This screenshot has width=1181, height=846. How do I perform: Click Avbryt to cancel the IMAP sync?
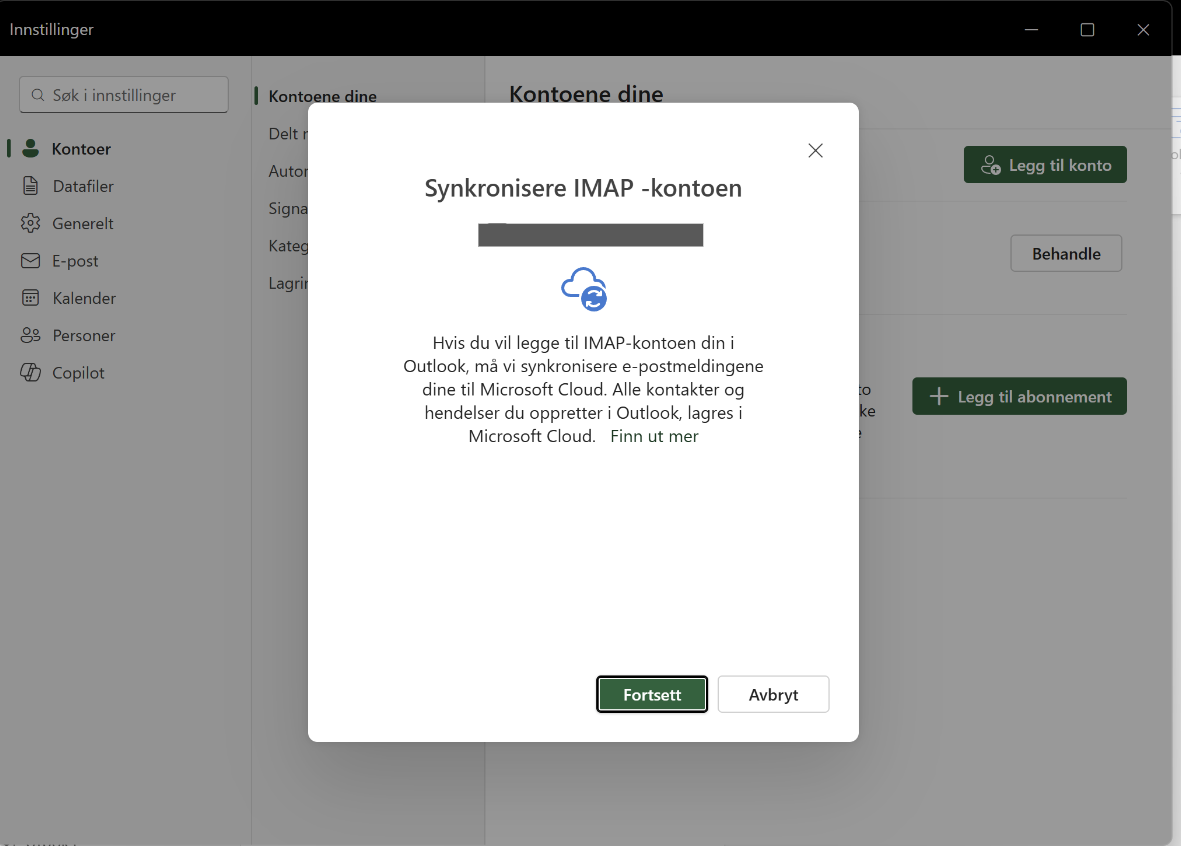[x=773, y=694]
